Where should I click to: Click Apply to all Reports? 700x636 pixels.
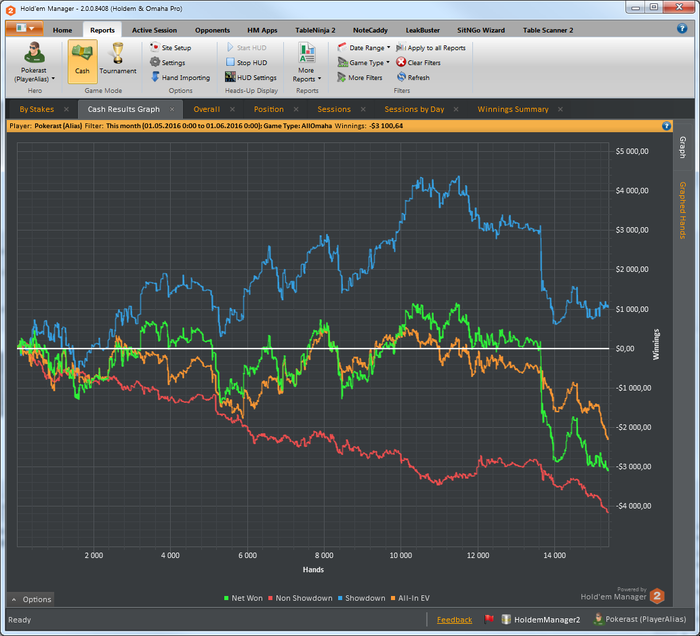pyautogui.click(x=431, y=47)
